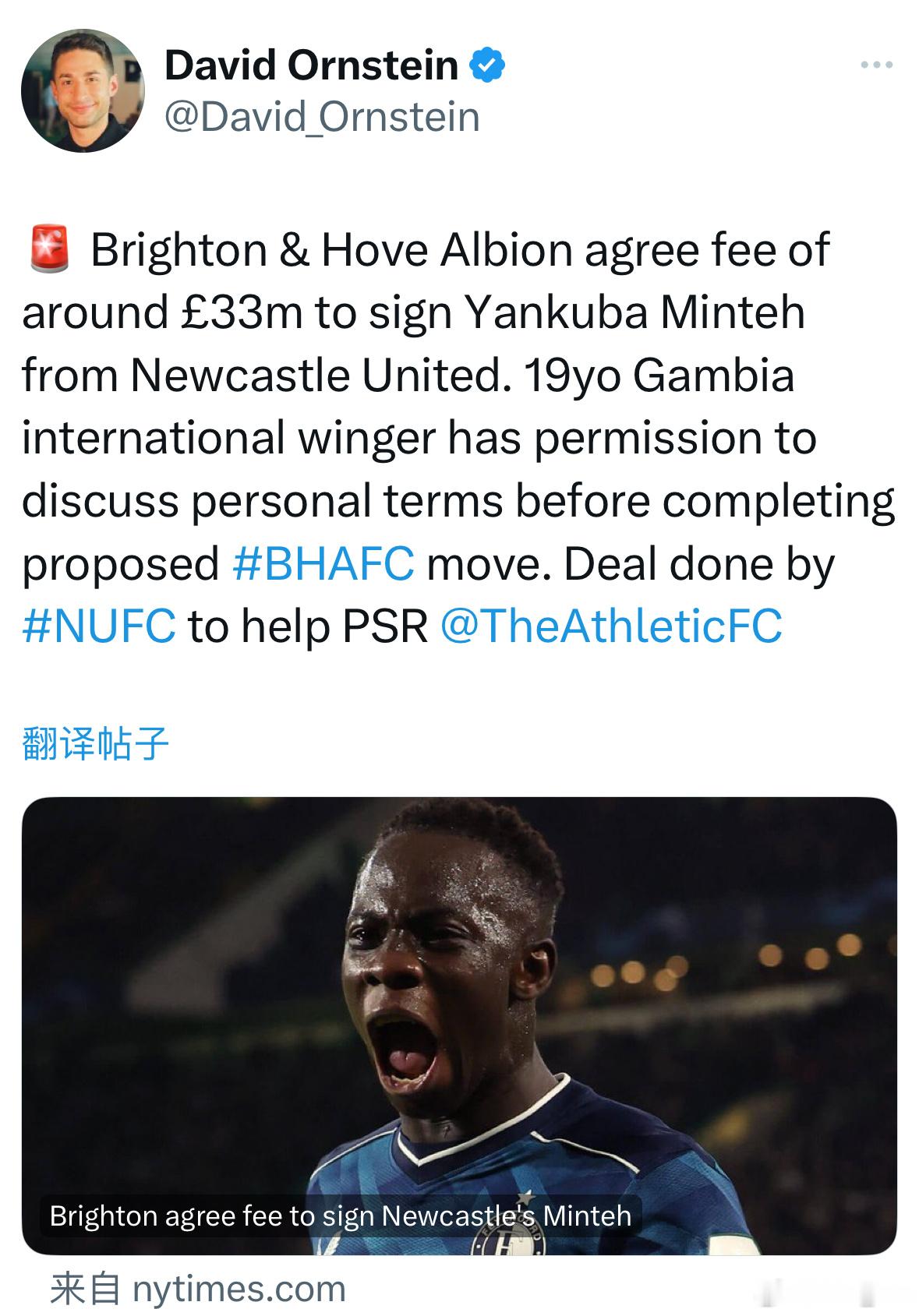Click the shouting player's face in photo

pos(437,982)
